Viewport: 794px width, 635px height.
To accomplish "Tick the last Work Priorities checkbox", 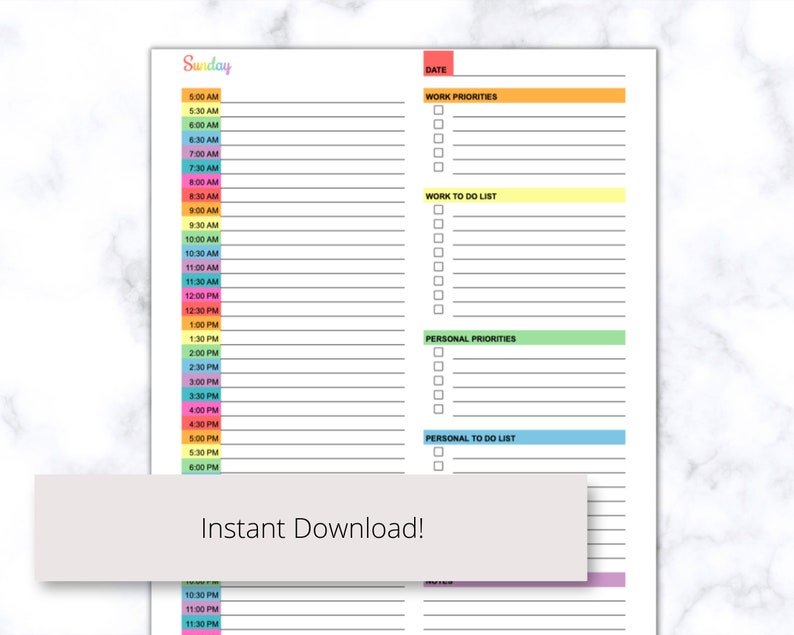I will pyautogui.click(x=439, y=167).
